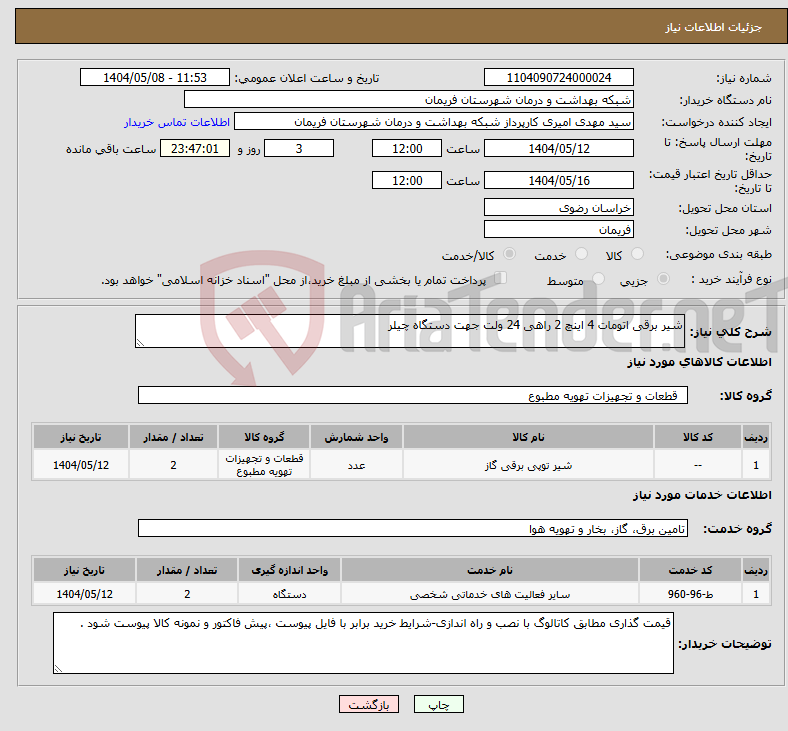Click the نام خدمت column header
The width and height of the screenshot is (788, 731).
point(490,570)
